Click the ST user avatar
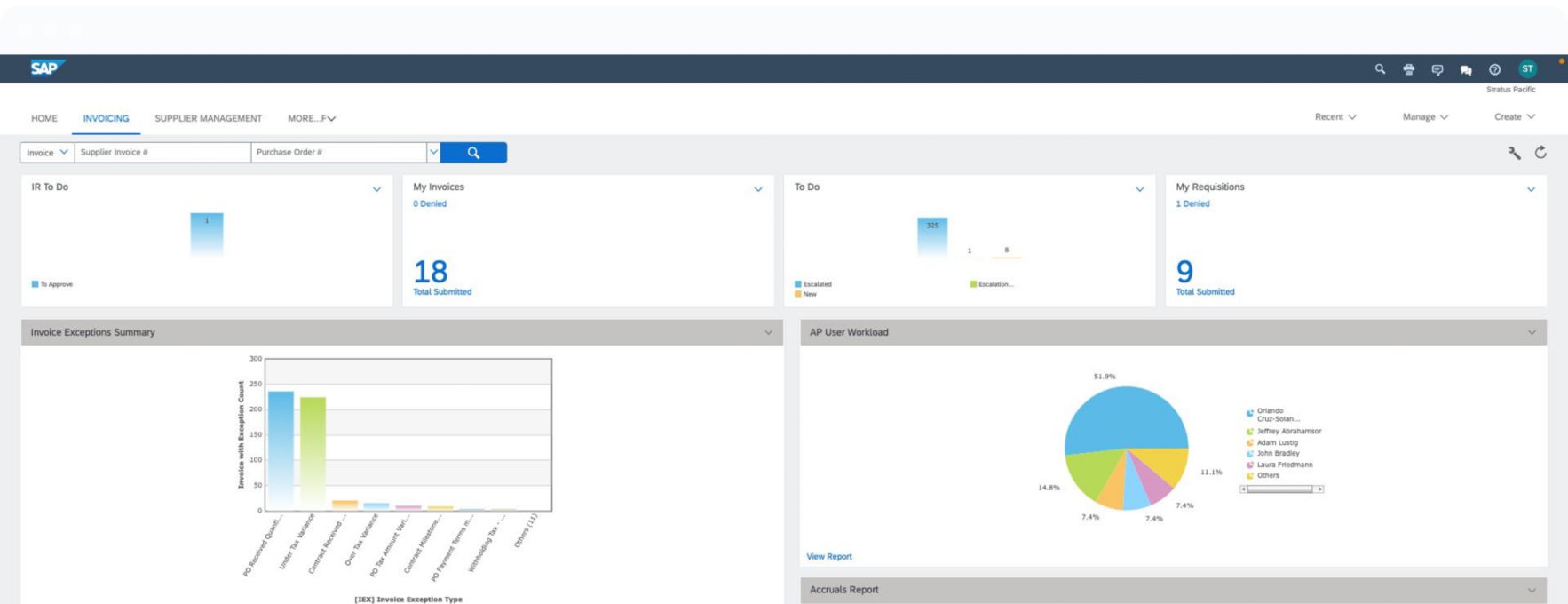This screenshot has height=604, width=1568. (x=1527, y=69)
